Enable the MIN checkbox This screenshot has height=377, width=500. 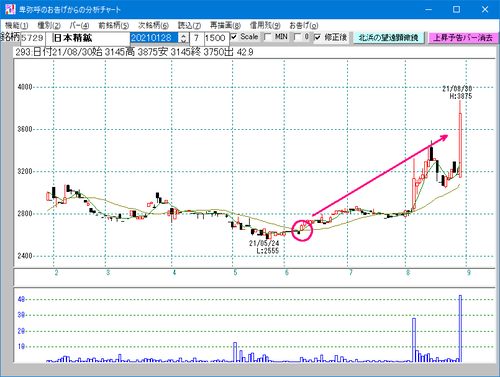pos(268,37)
